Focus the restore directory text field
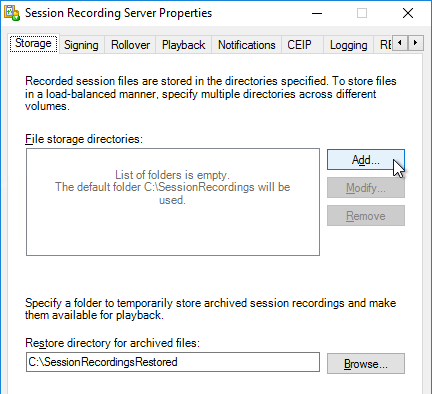This screenshot has height=394, width=432. tap(173, 362)
